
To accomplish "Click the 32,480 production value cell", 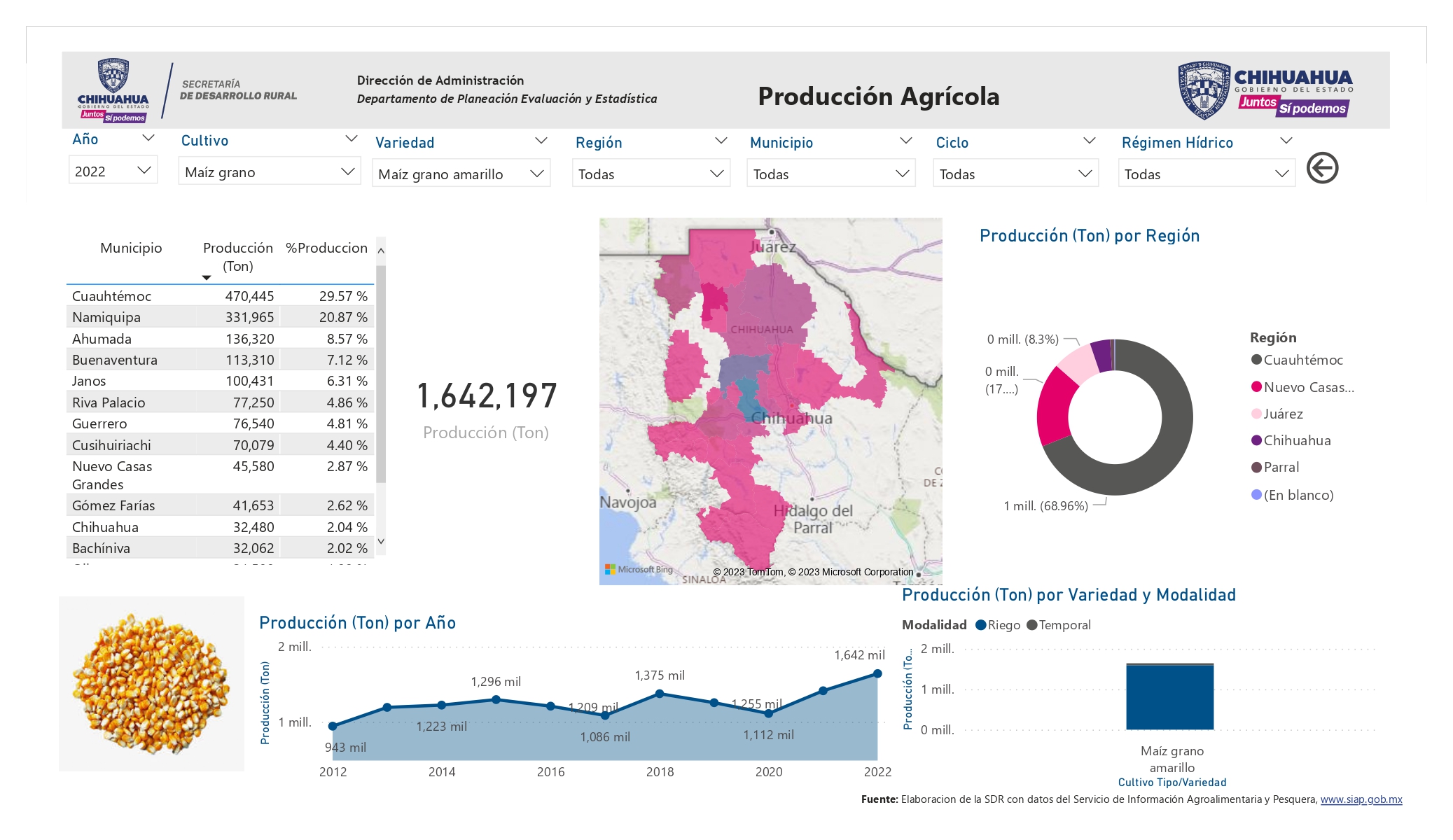I will click(253, 527).
